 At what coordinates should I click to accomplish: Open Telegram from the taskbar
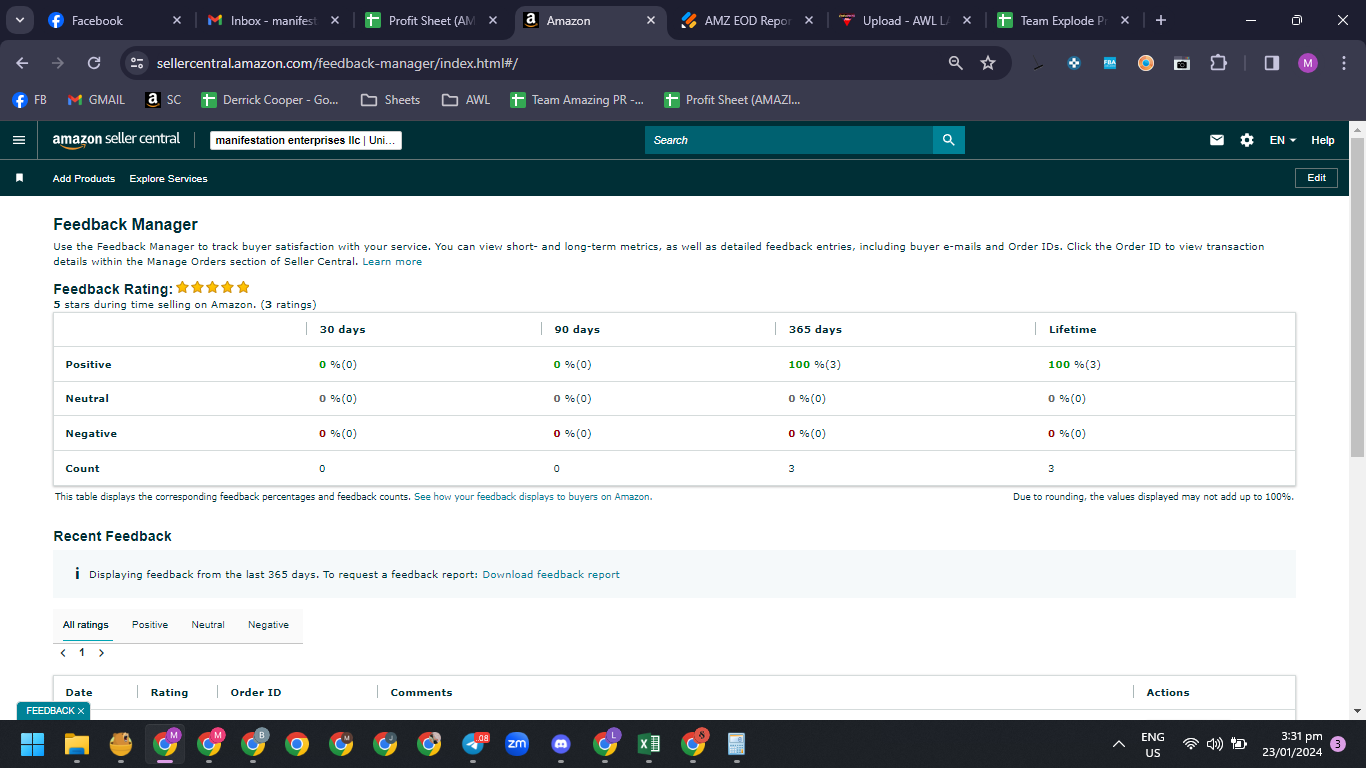pos(473,744)
